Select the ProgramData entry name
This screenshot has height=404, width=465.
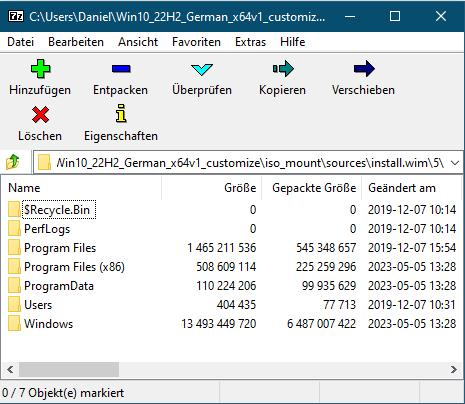59,286
